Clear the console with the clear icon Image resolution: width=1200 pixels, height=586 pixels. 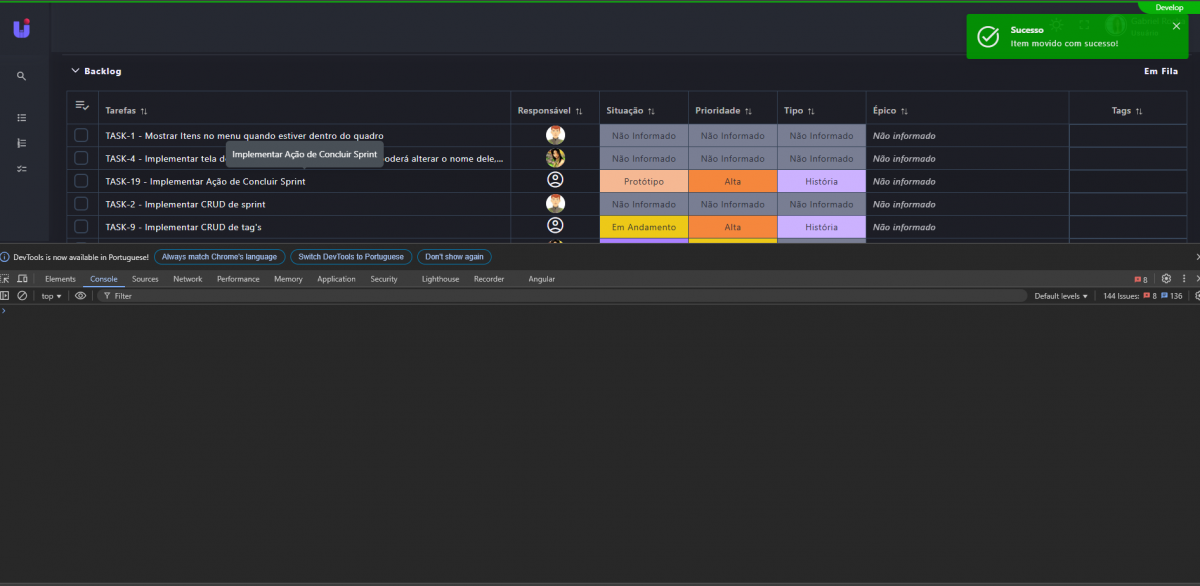coord(22,296)
